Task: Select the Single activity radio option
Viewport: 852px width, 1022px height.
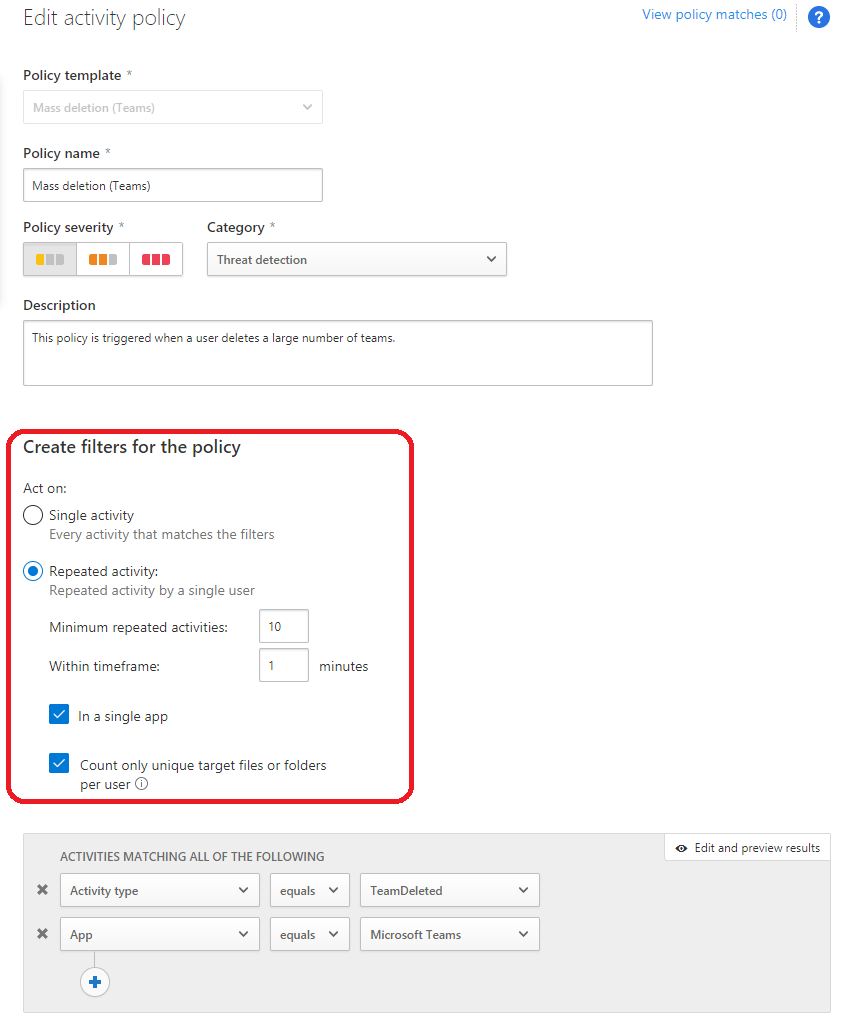Action: pyautogui.click(x=33, y=516)
